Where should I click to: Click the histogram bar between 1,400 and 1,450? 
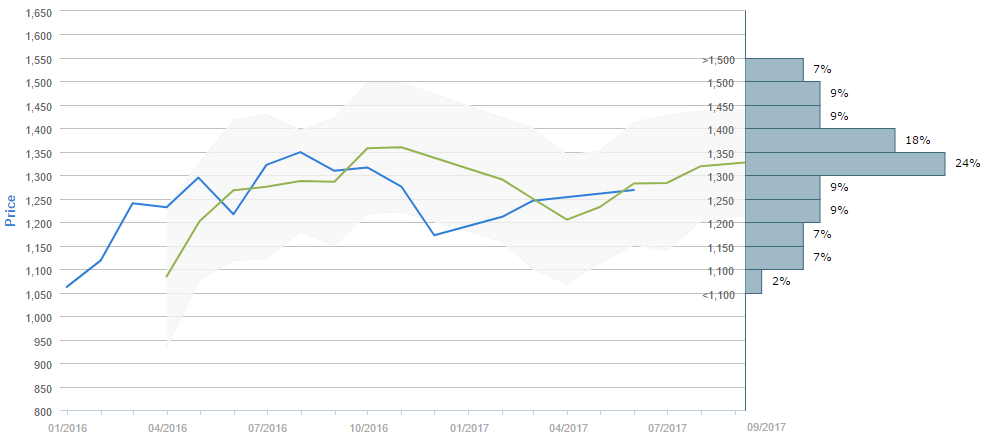click(x=783, y=116)
